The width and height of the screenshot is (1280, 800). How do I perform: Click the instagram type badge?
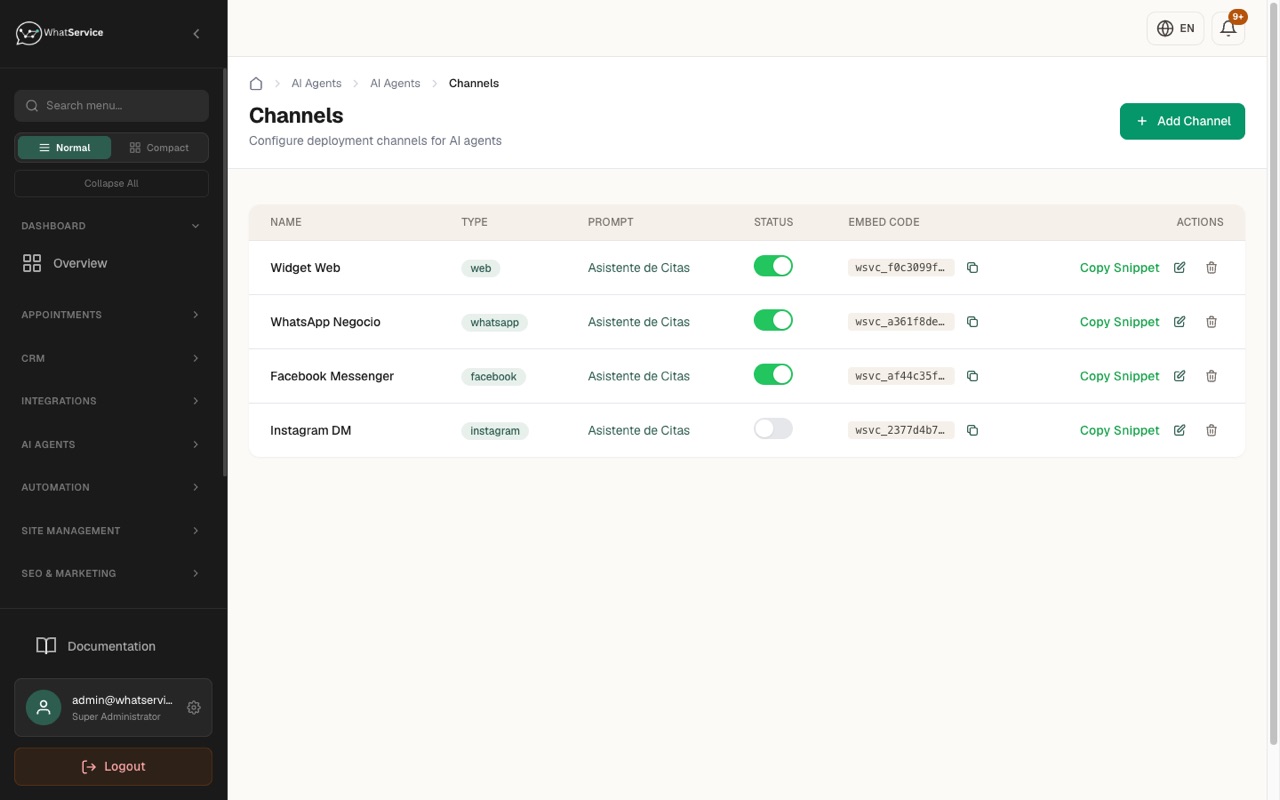tap(494, 430)
